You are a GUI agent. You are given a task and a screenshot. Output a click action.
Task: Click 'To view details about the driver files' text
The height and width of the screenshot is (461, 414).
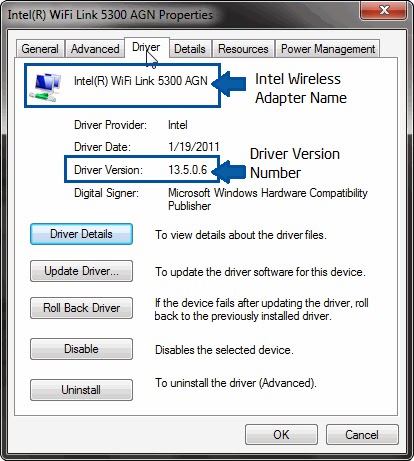tap(241, 235)
